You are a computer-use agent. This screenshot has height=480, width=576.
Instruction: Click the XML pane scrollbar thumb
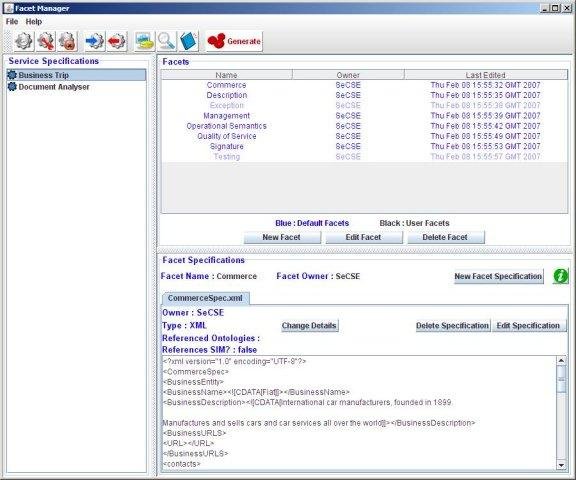point(561,379)
